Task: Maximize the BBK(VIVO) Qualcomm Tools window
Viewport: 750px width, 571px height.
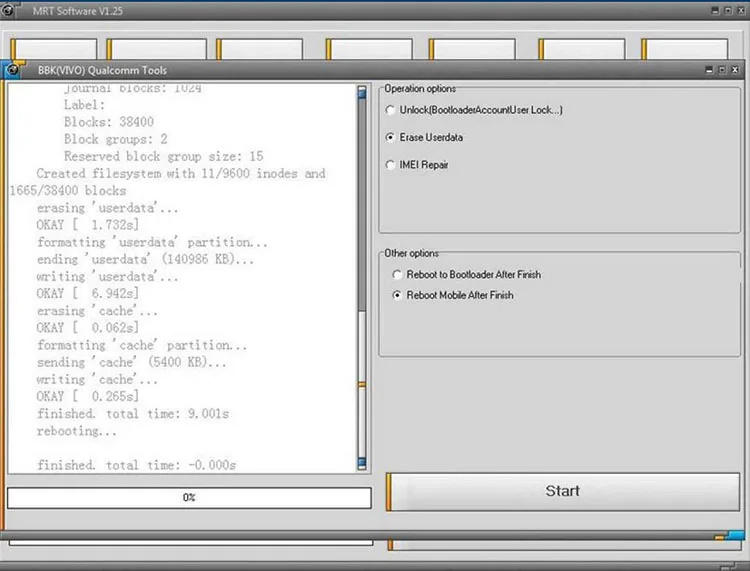Action: click(x=722, y=70)
